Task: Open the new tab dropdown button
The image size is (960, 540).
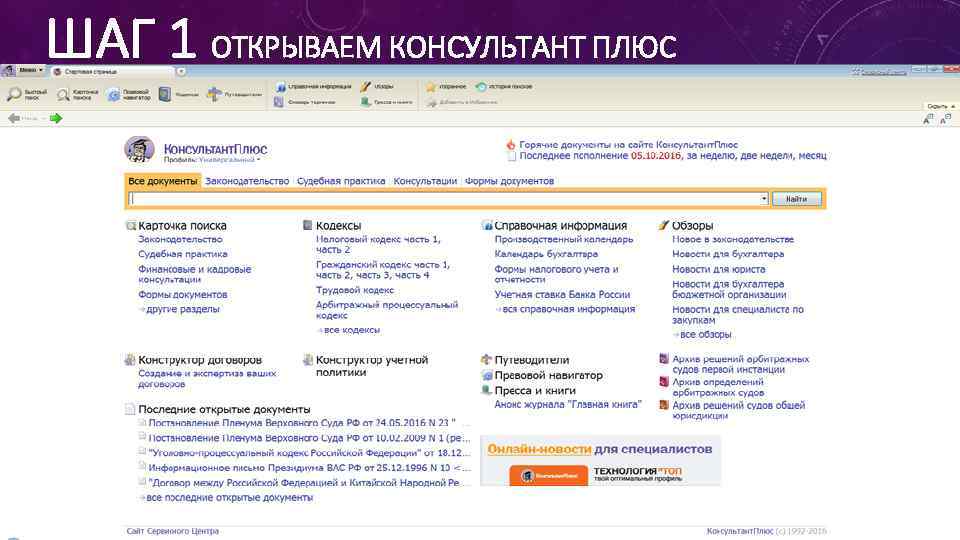Action: [x=181, y=72]
